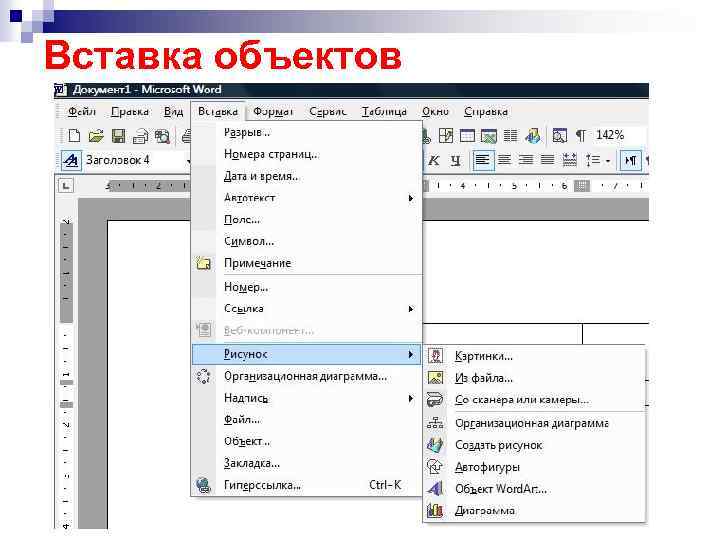
Task: Choose Дата и время... menu entry
Action: click(306, 176)
